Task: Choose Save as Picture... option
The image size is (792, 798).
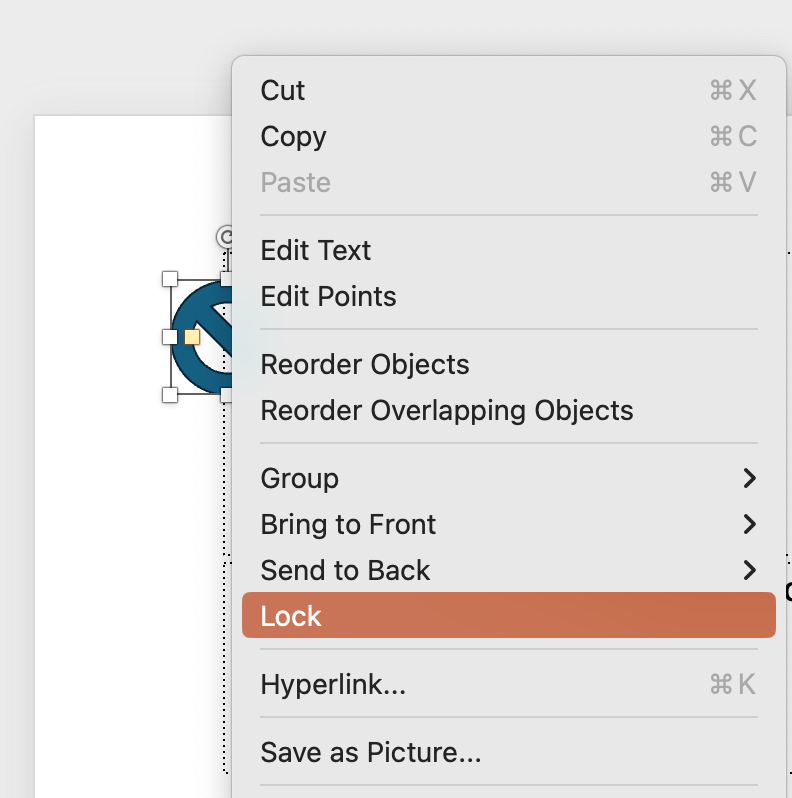Action: tap(370, 752)
